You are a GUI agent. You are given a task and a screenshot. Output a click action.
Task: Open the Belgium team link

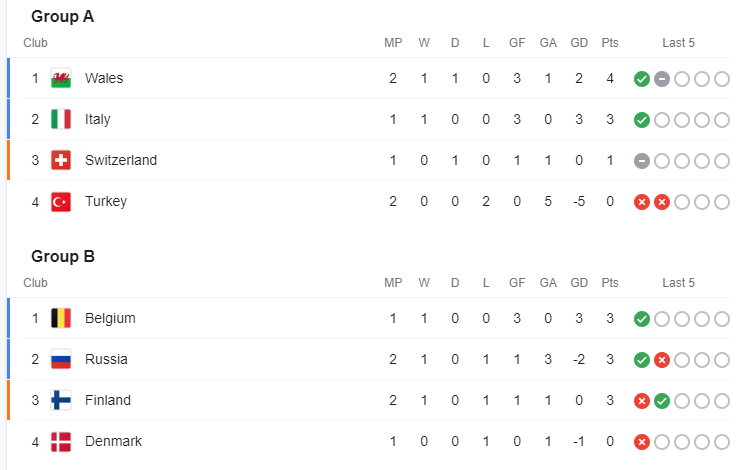pyautogui.click(x=110, y=318)
